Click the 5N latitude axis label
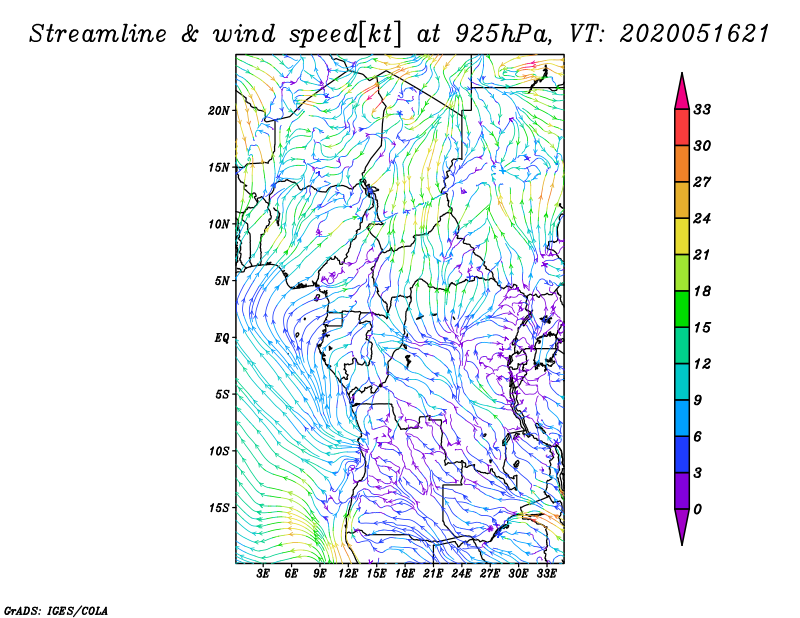The image size is (800, 618). tap(222, 281)
